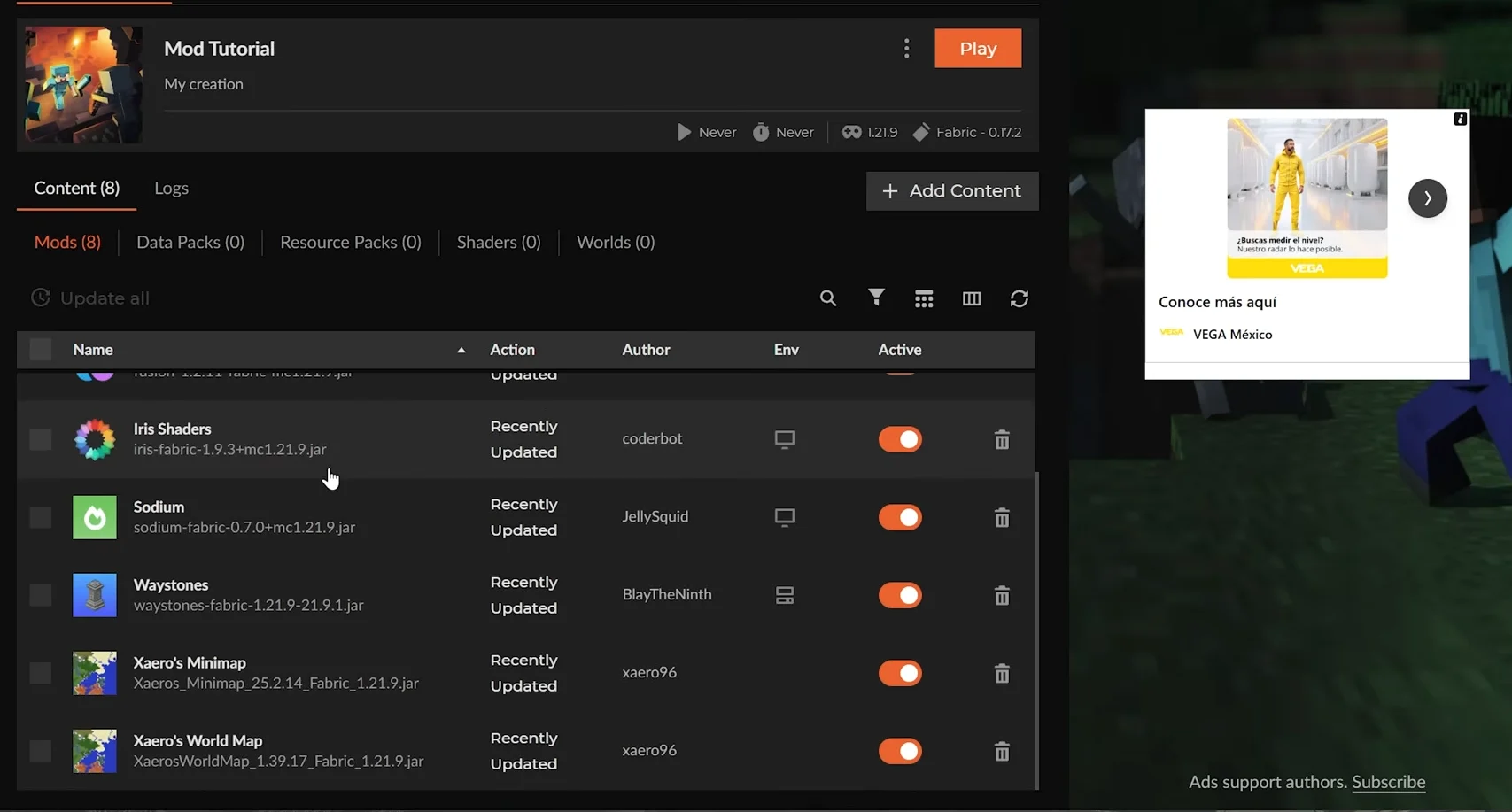The image size is (1512, 812).
Task: Select the Resource Packs (0) tab
Action: tap(351, 242)
